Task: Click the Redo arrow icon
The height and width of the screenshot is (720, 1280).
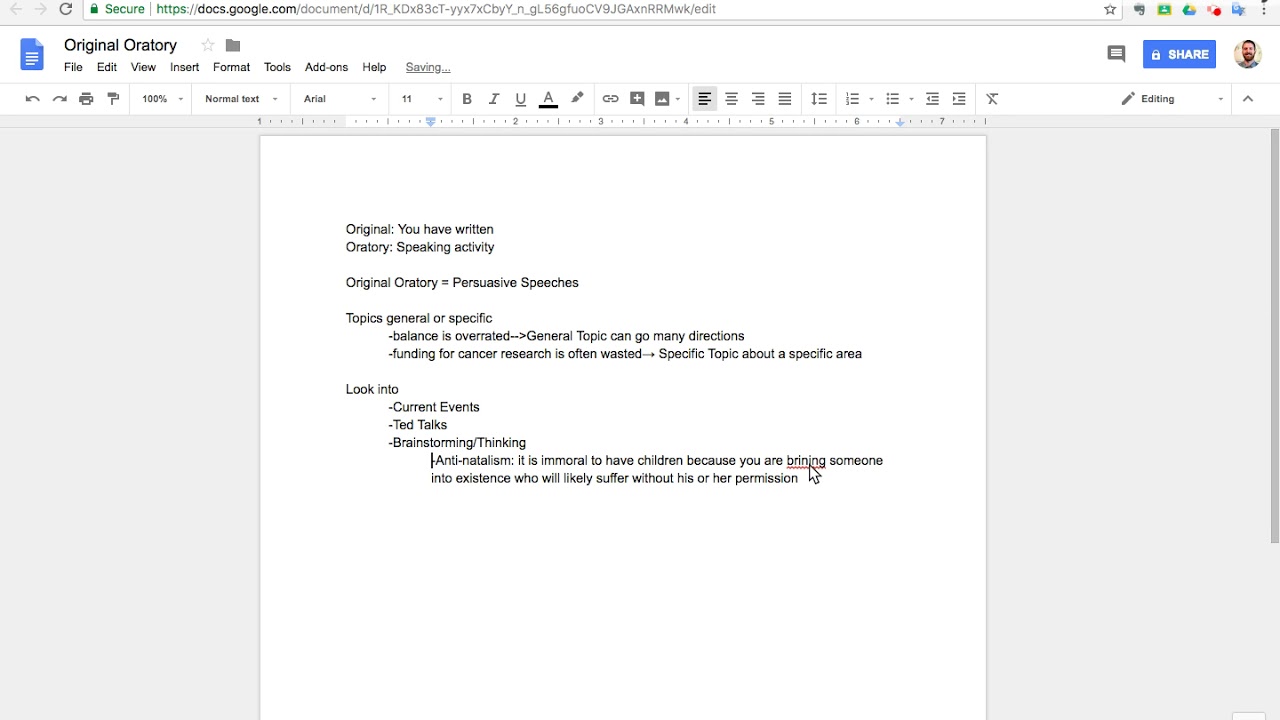Action: click(59, 99)
